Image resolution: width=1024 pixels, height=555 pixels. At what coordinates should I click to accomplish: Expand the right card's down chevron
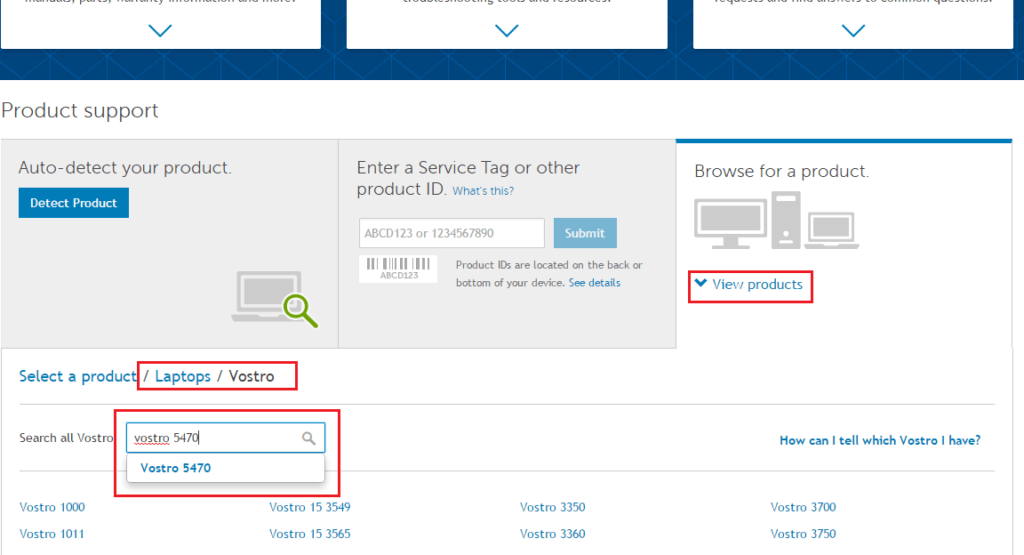point(853,31)
